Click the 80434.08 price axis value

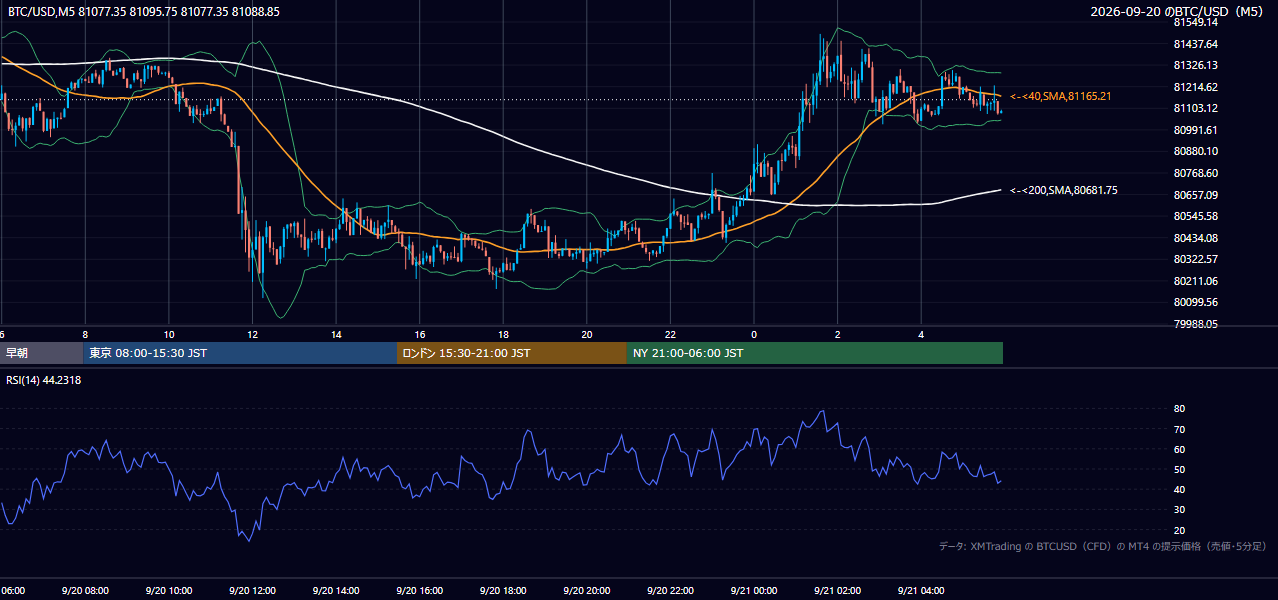click(1195, 238)
